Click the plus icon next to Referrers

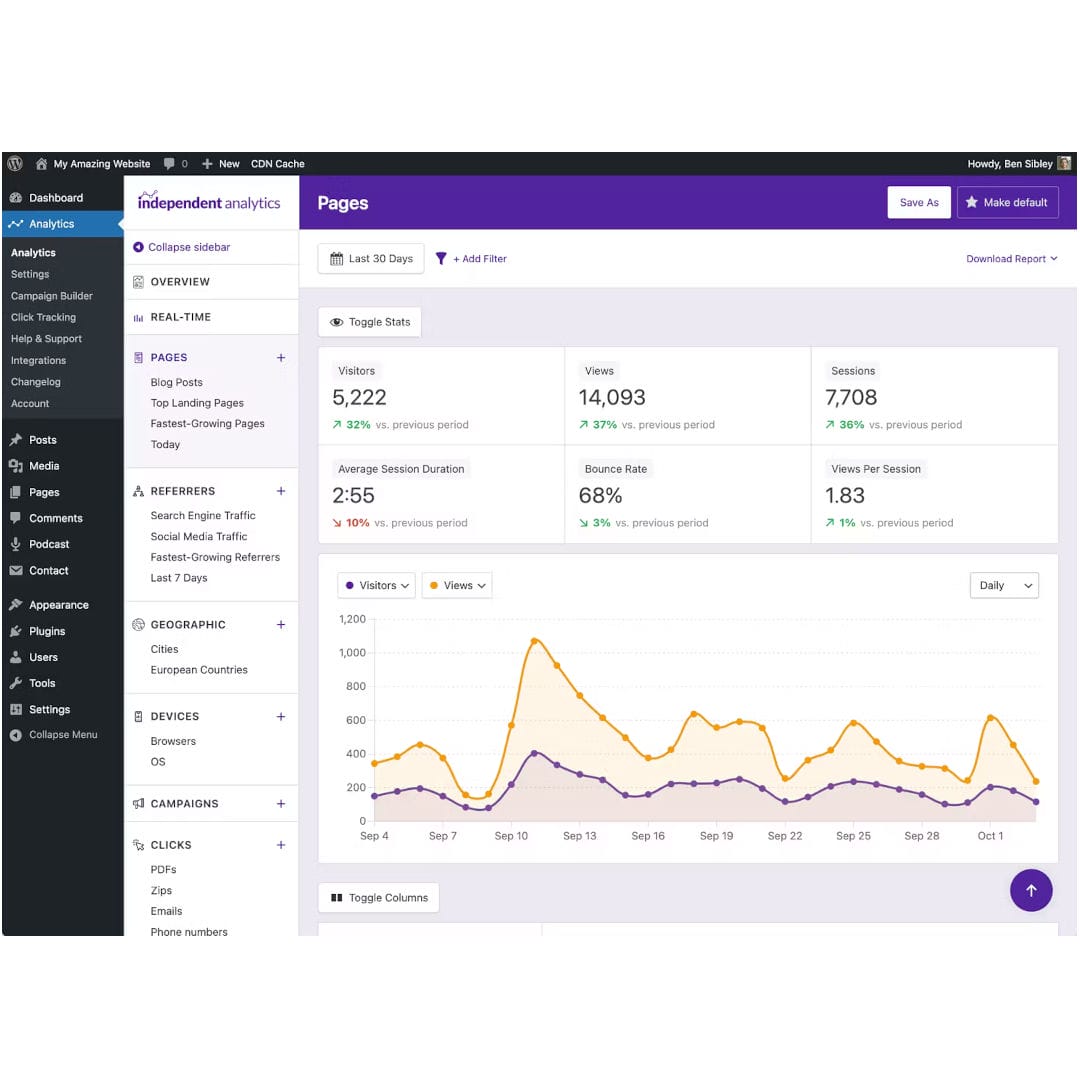281,491
